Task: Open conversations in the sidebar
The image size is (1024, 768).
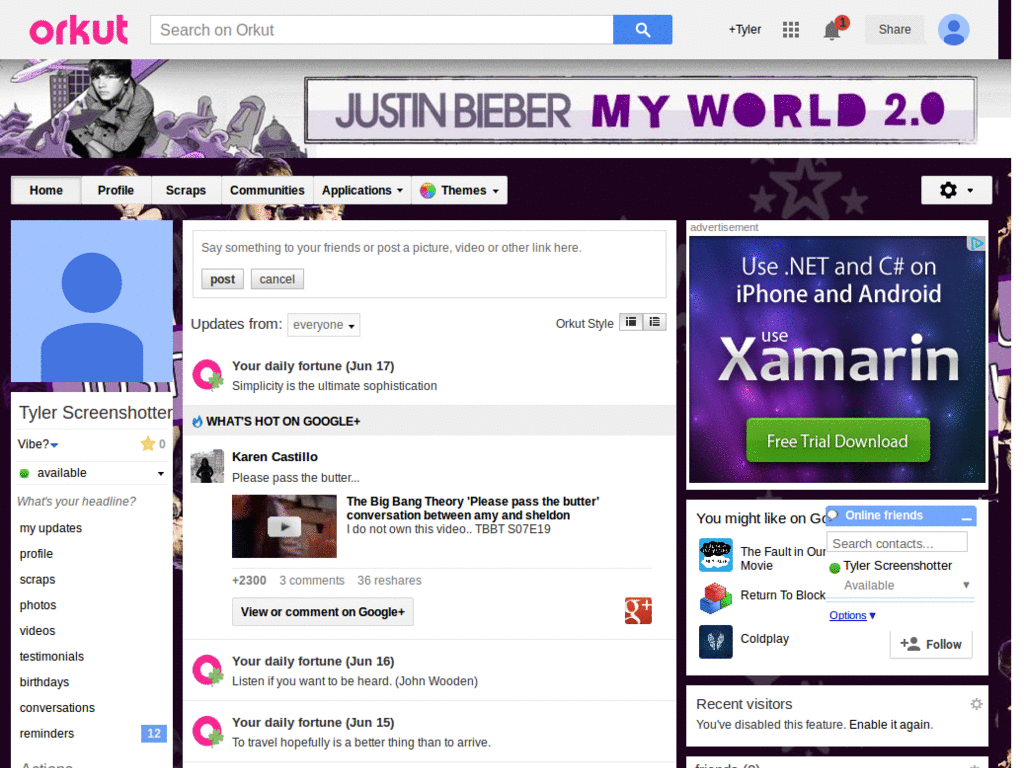Action: coord(57,708)
